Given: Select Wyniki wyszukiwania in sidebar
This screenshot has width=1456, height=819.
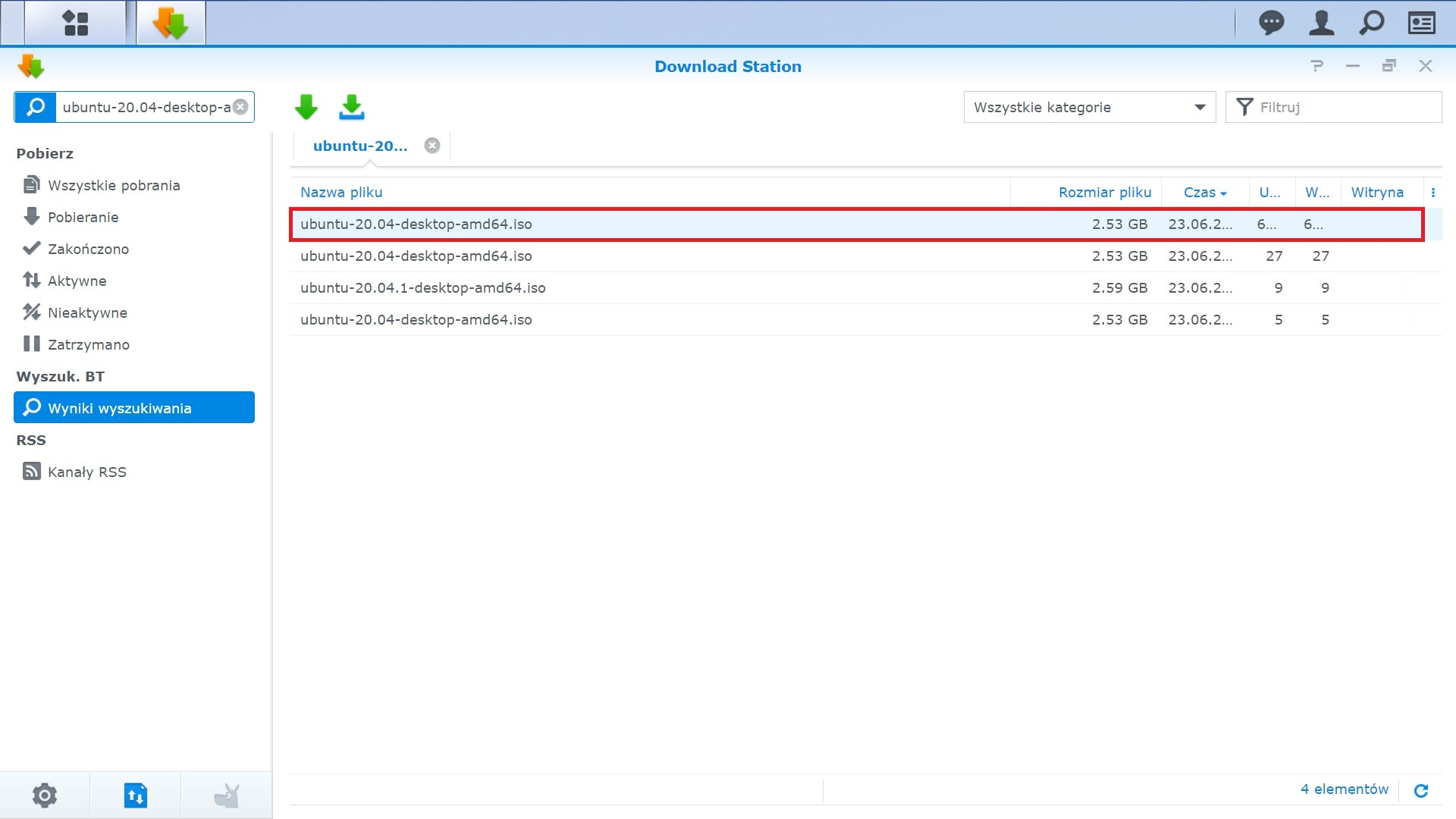Looking at the screenshot, I should 134,408.
